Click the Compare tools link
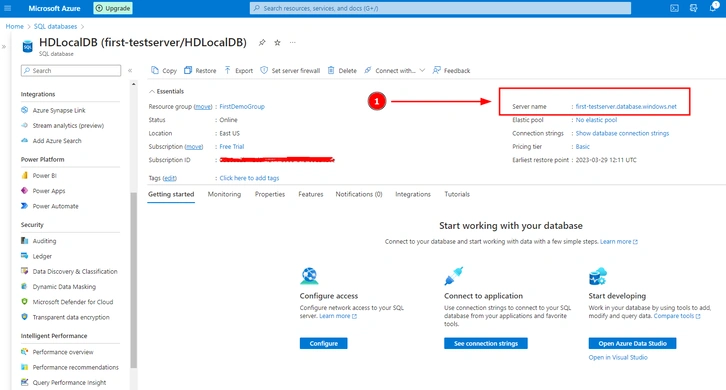The height and width of the screenshot is (390, 726). pyautogui.click(x=677, y=316)
